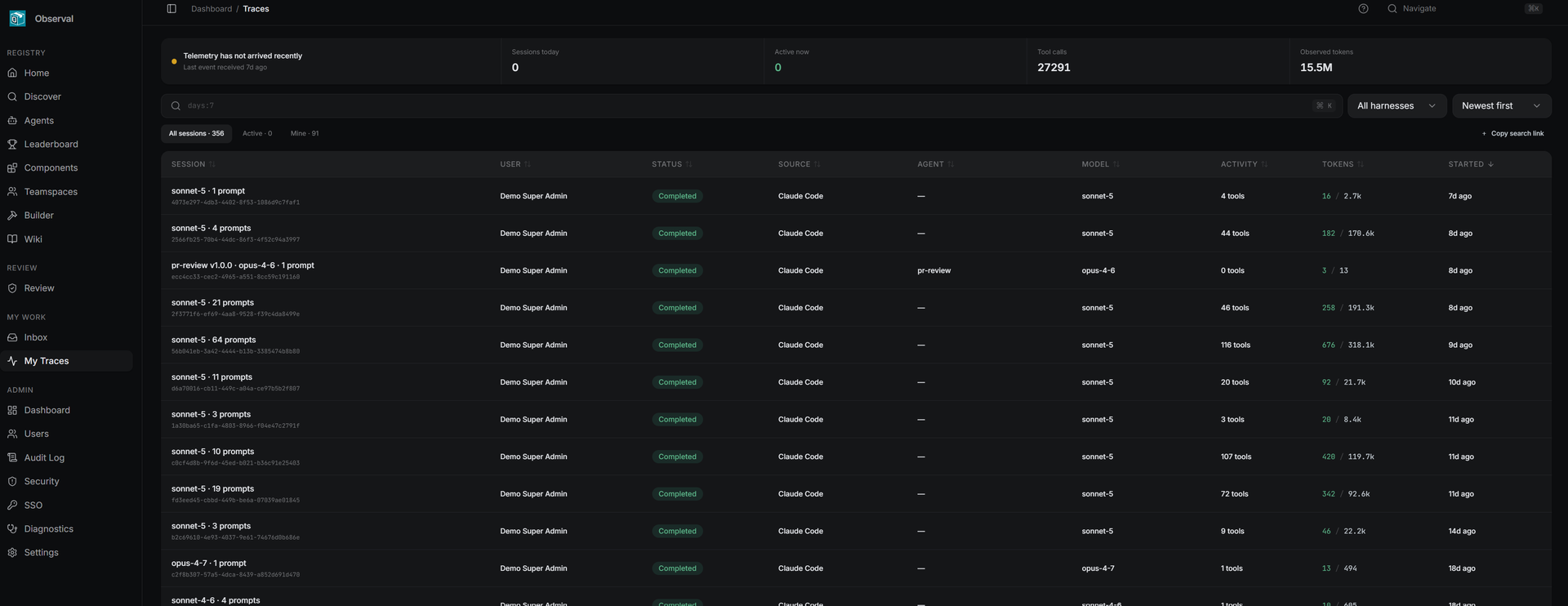Open My Traces in sidebar
This screenshot has width=1568, height=606.
(x=66, y=361)
